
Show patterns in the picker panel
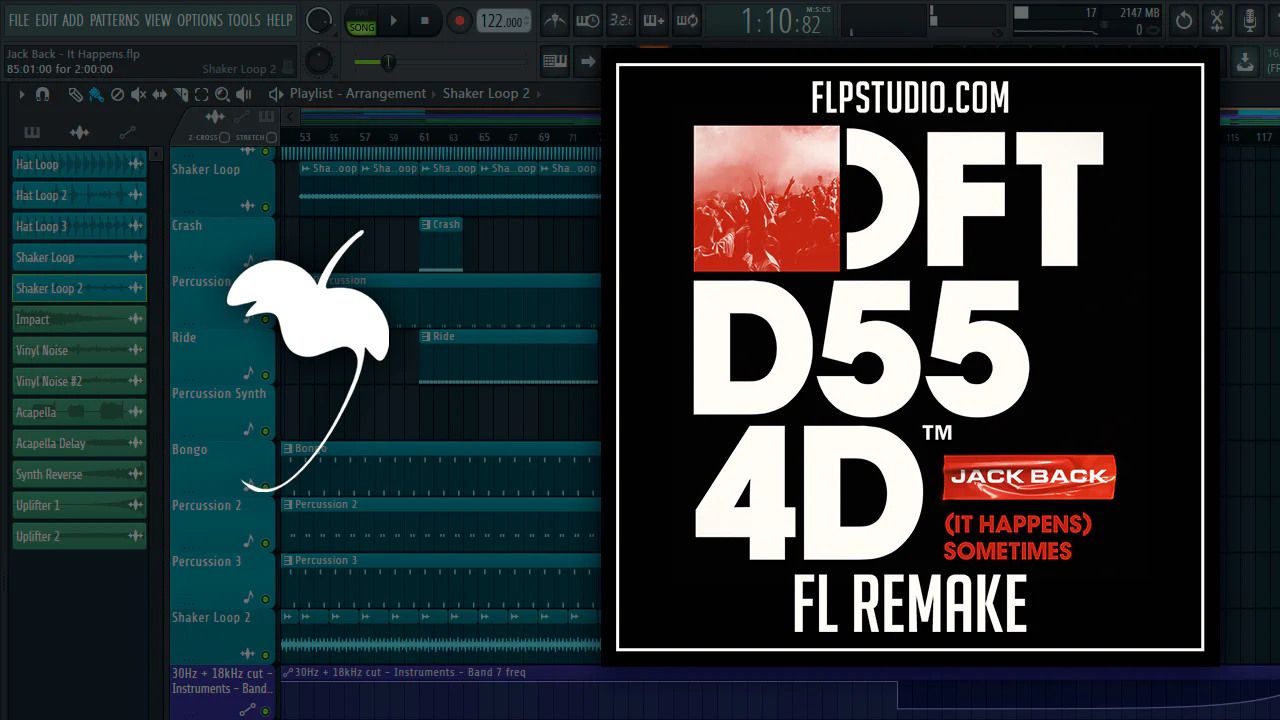coord(32,132)
